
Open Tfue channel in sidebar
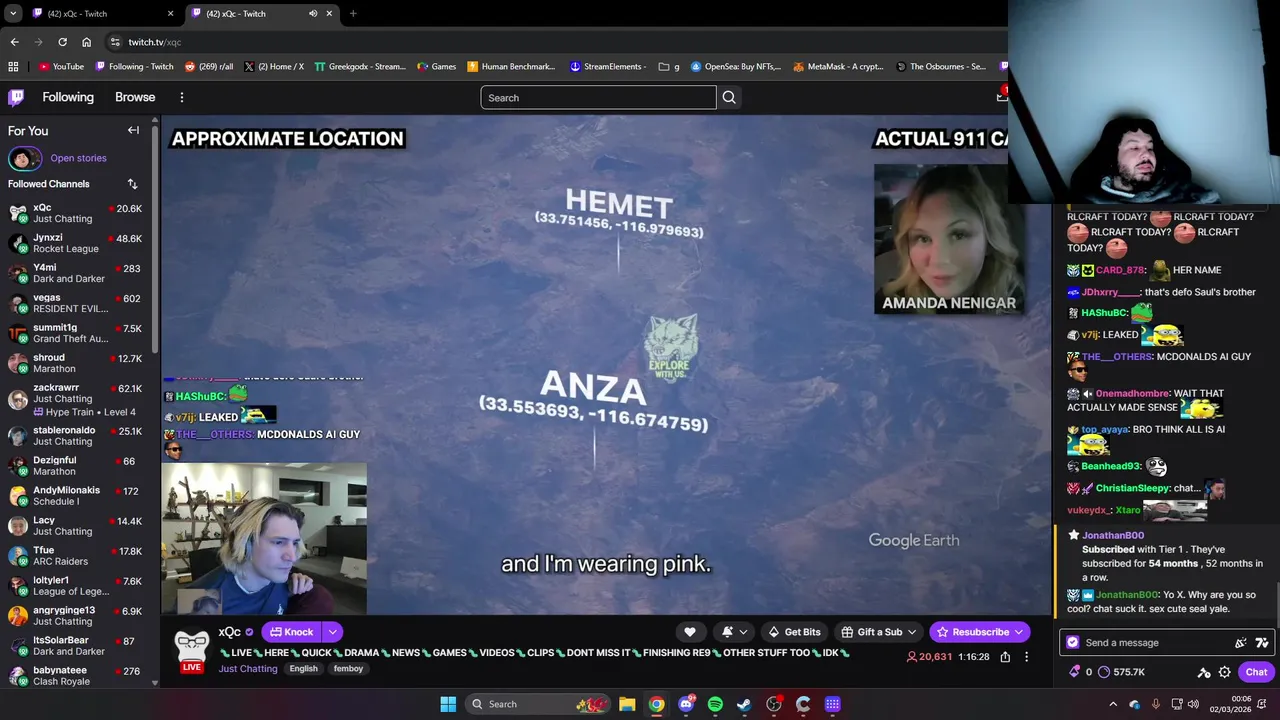point(76,556)
